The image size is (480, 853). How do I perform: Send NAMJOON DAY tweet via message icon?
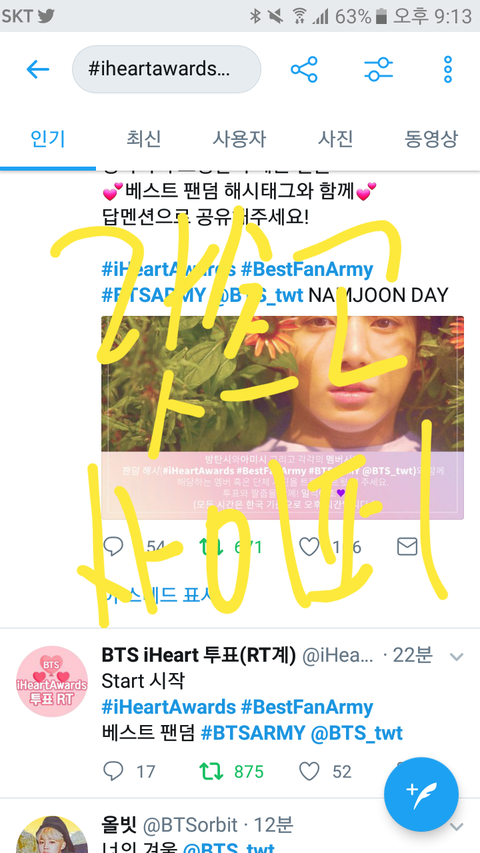407,546
